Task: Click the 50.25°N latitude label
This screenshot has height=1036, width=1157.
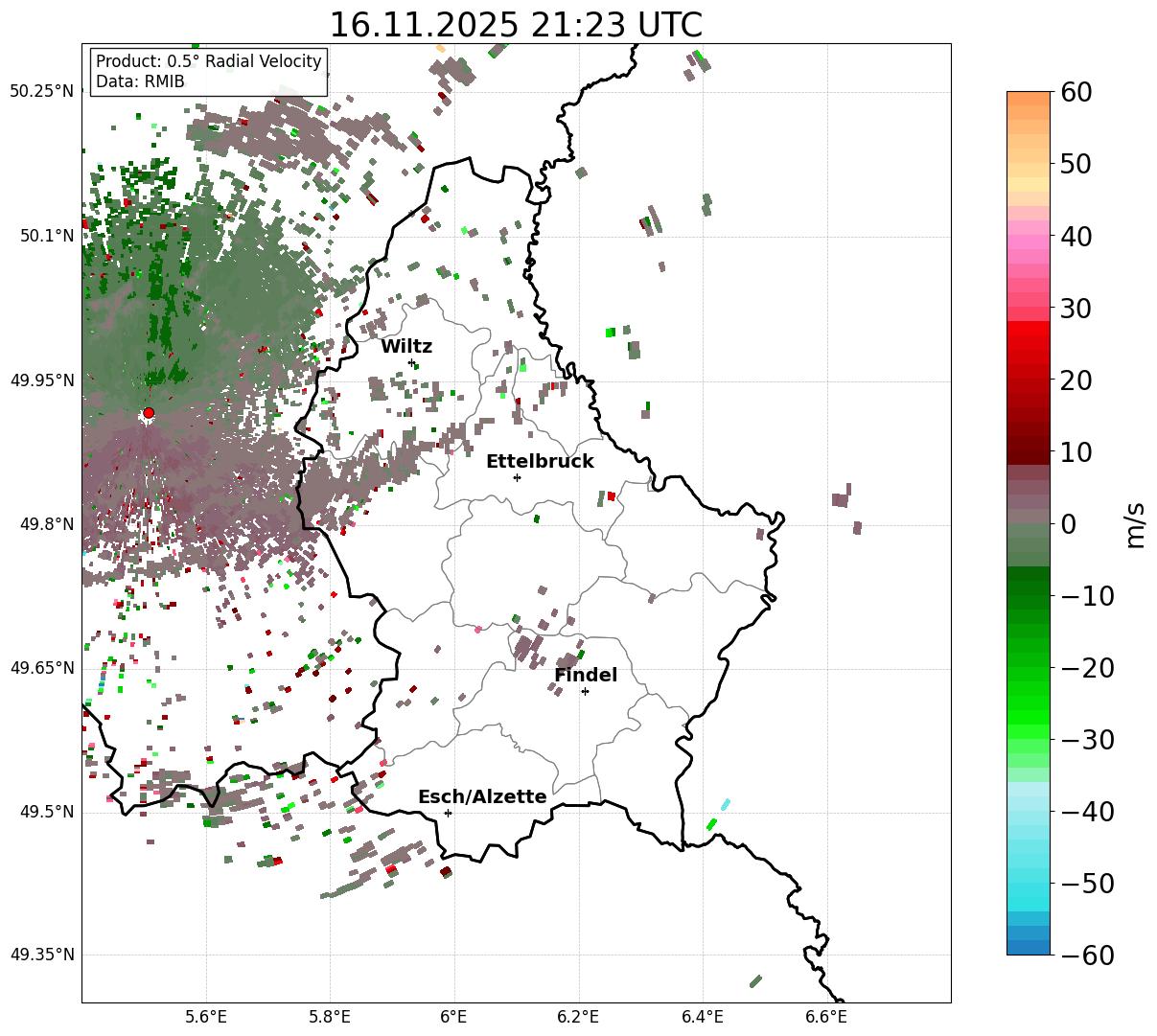Action: tap(42, 92)
